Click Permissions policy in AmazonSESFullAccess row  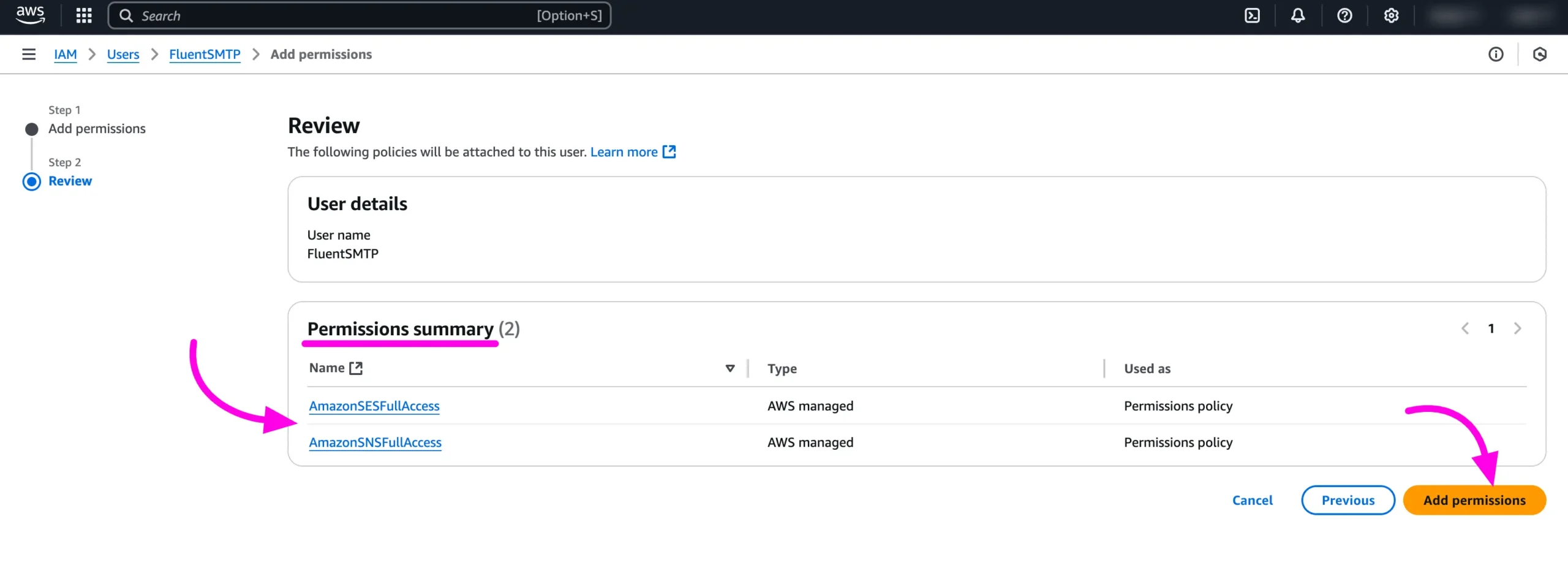click(1178, 406)
